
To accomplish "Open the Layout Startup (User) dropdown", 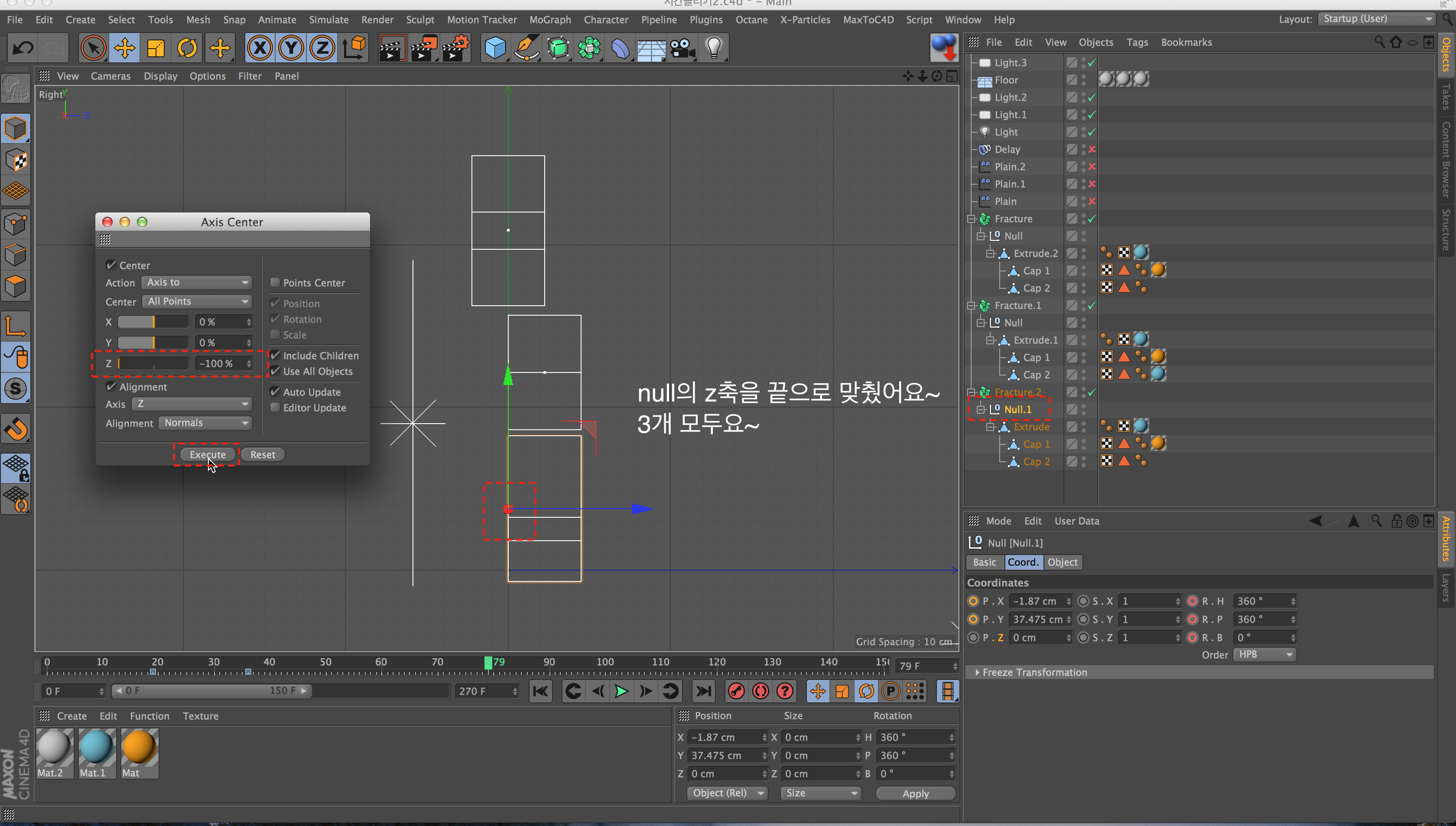I will pyautogui.click(x=1377, y=19).
